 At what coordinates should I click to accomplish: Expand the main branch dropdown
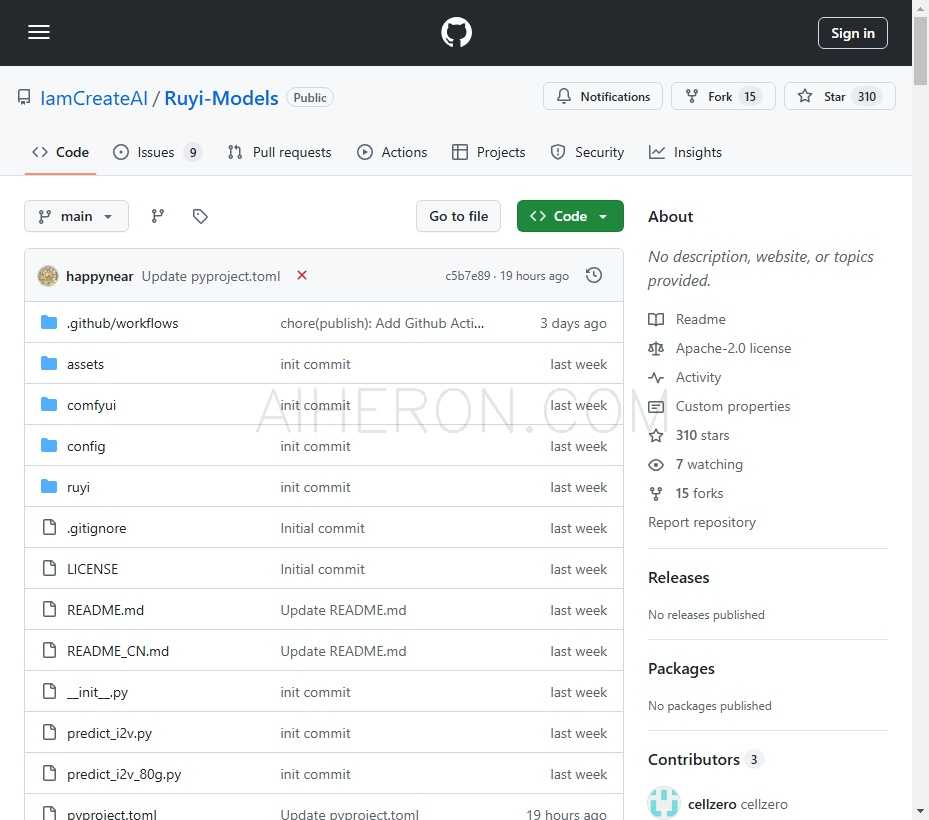76,216
